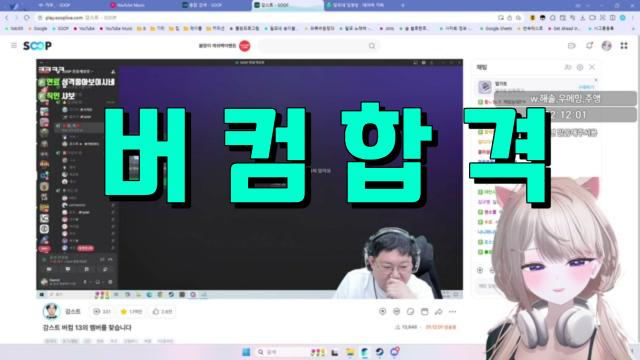Close the chat panel with X
The width and height of the screenshot is (640, 360).
pos(592,67)
